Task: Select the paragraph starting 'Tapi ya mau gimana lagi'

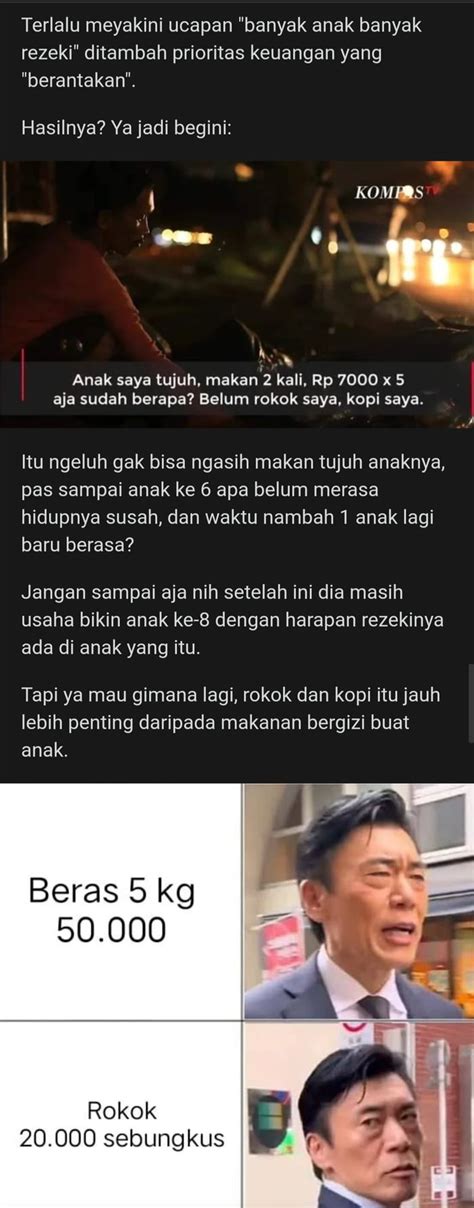Action: tap(230, 722)
